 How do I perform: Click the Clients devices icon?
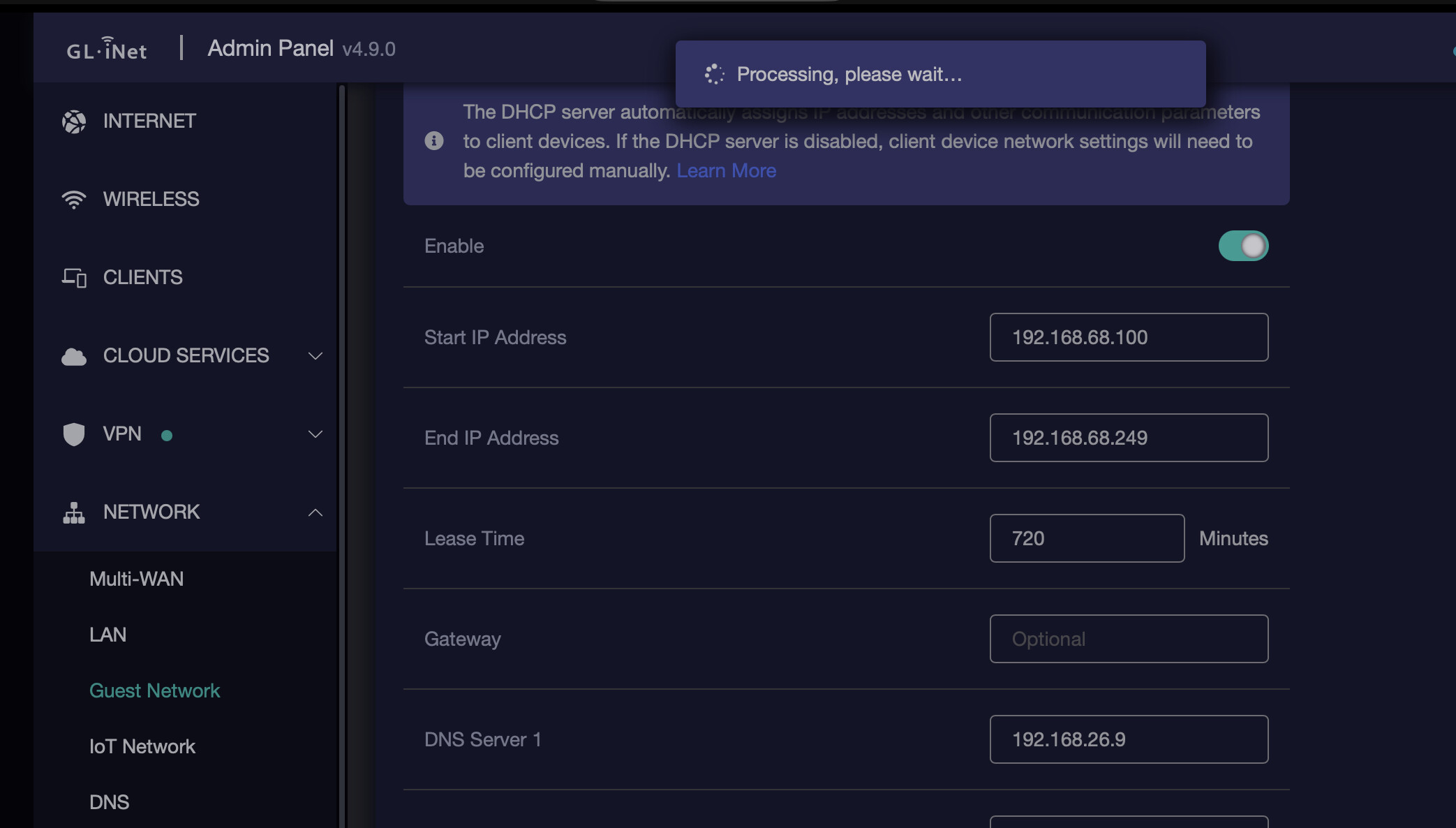pos(74,278)
